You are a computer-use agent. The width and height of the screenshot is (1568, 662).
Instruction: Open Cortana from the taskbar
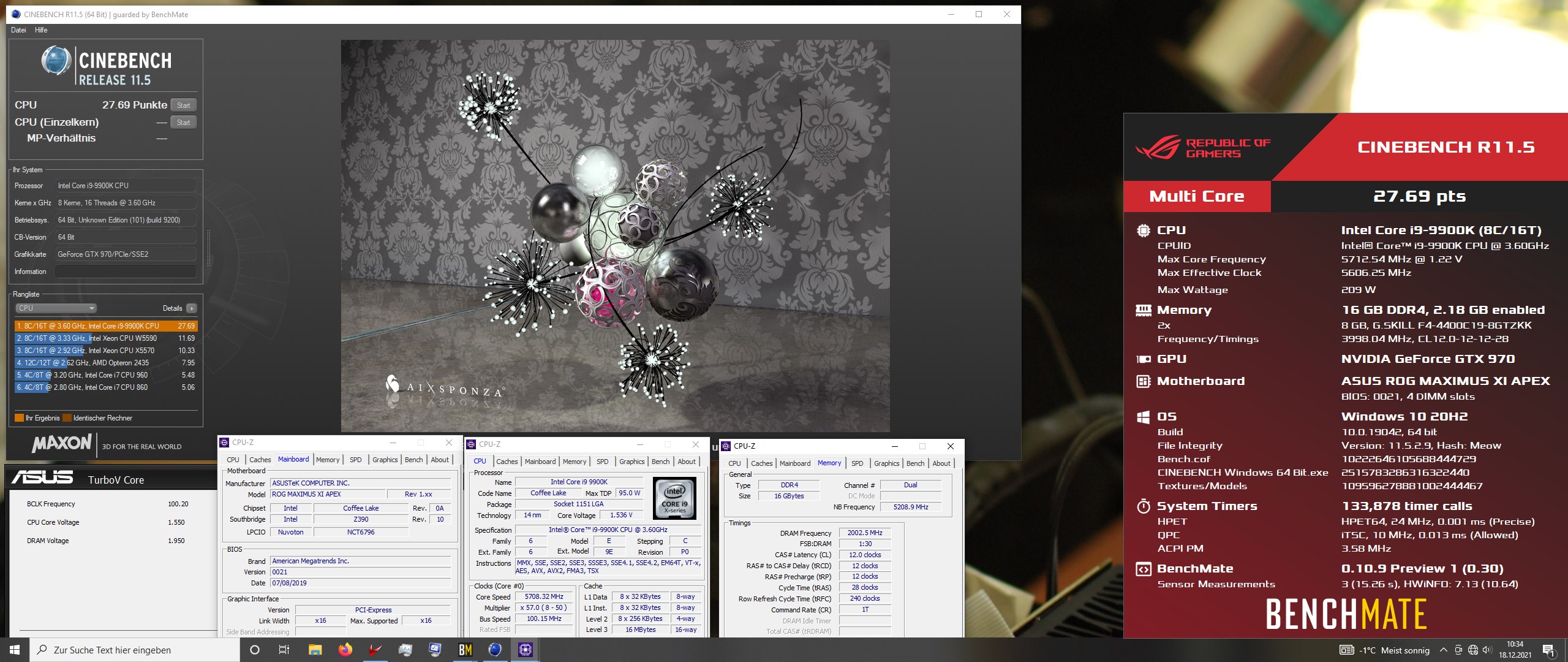pyautogui.click(x=255, y=650)
